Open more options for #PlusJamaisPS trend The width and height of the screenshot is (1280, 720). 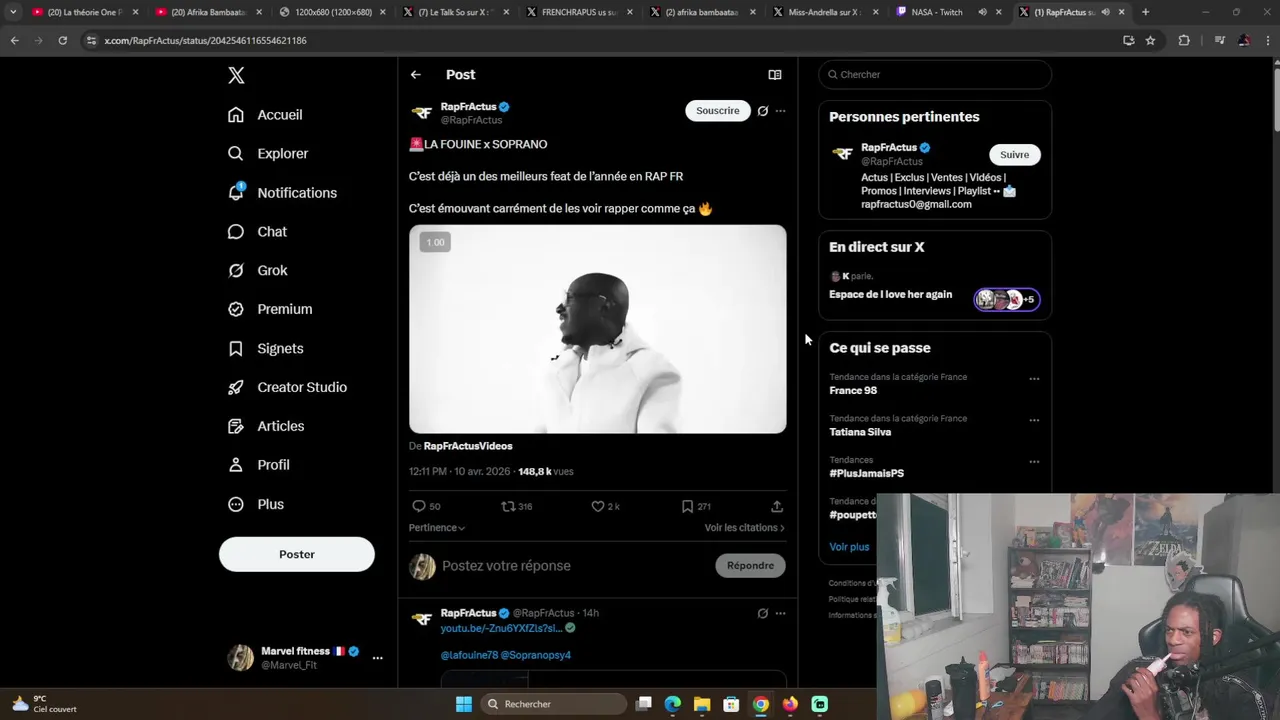point(1034,462)
